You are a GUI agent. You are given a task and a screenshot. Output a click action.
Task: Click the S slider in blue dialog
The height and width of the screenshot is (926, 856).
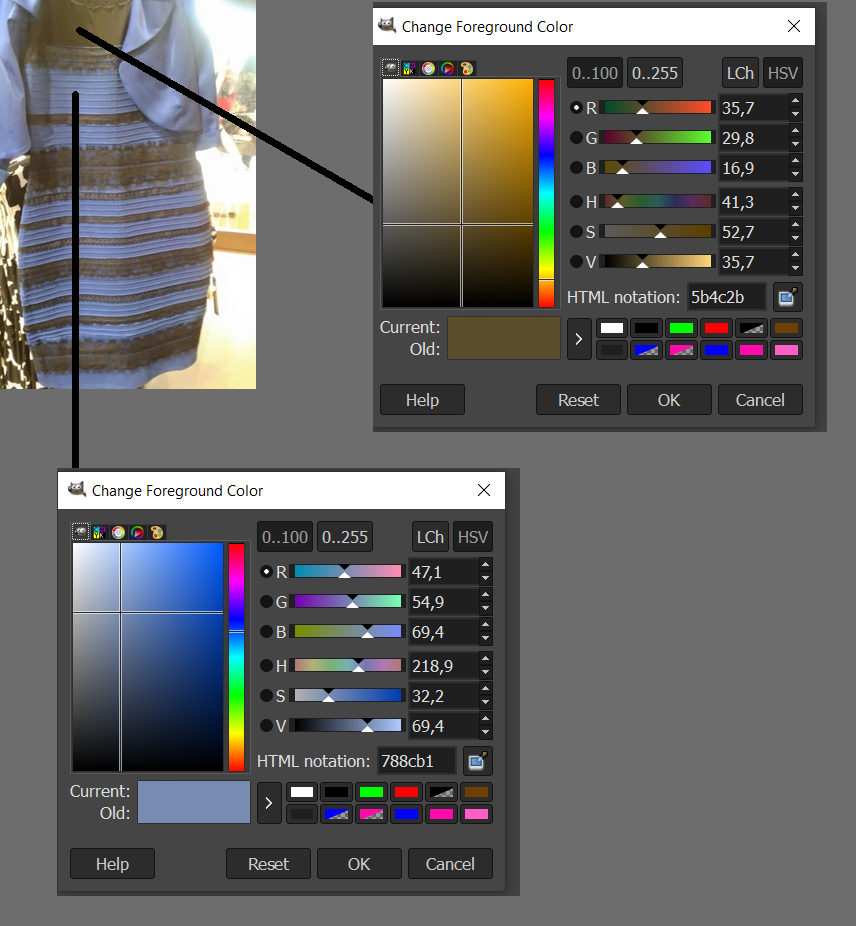(347, 696)
